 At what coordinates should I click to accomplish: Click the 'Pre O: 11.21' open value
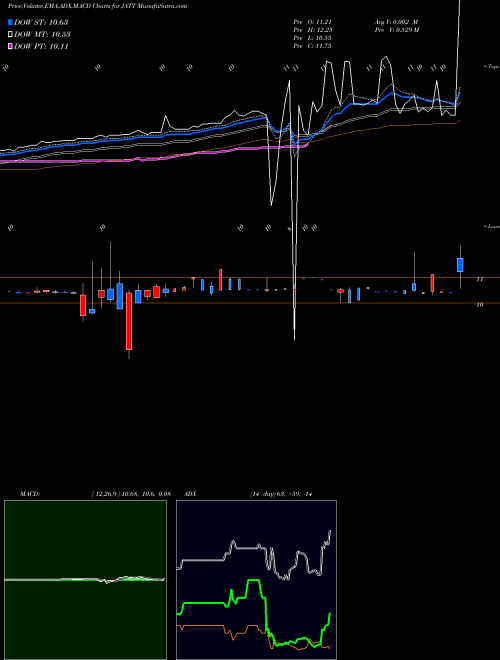(314, 22)
